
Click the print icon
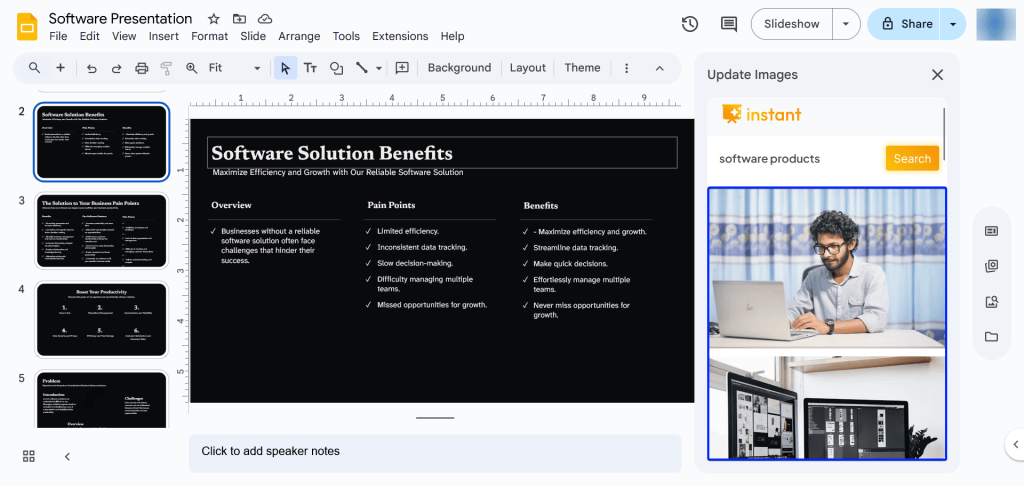pyautogui.click(x=141, y=68)
